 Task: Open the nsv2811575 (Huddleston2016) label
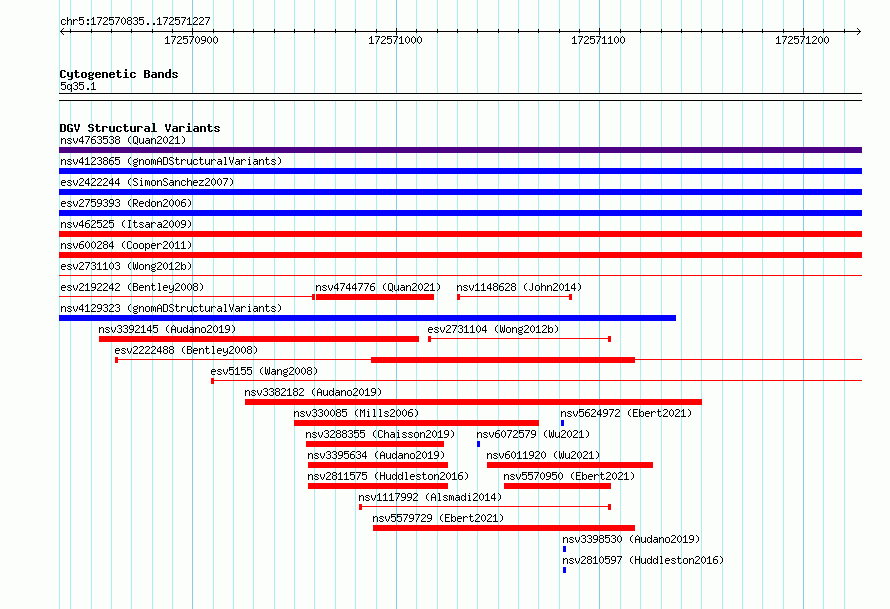[388, 476]
